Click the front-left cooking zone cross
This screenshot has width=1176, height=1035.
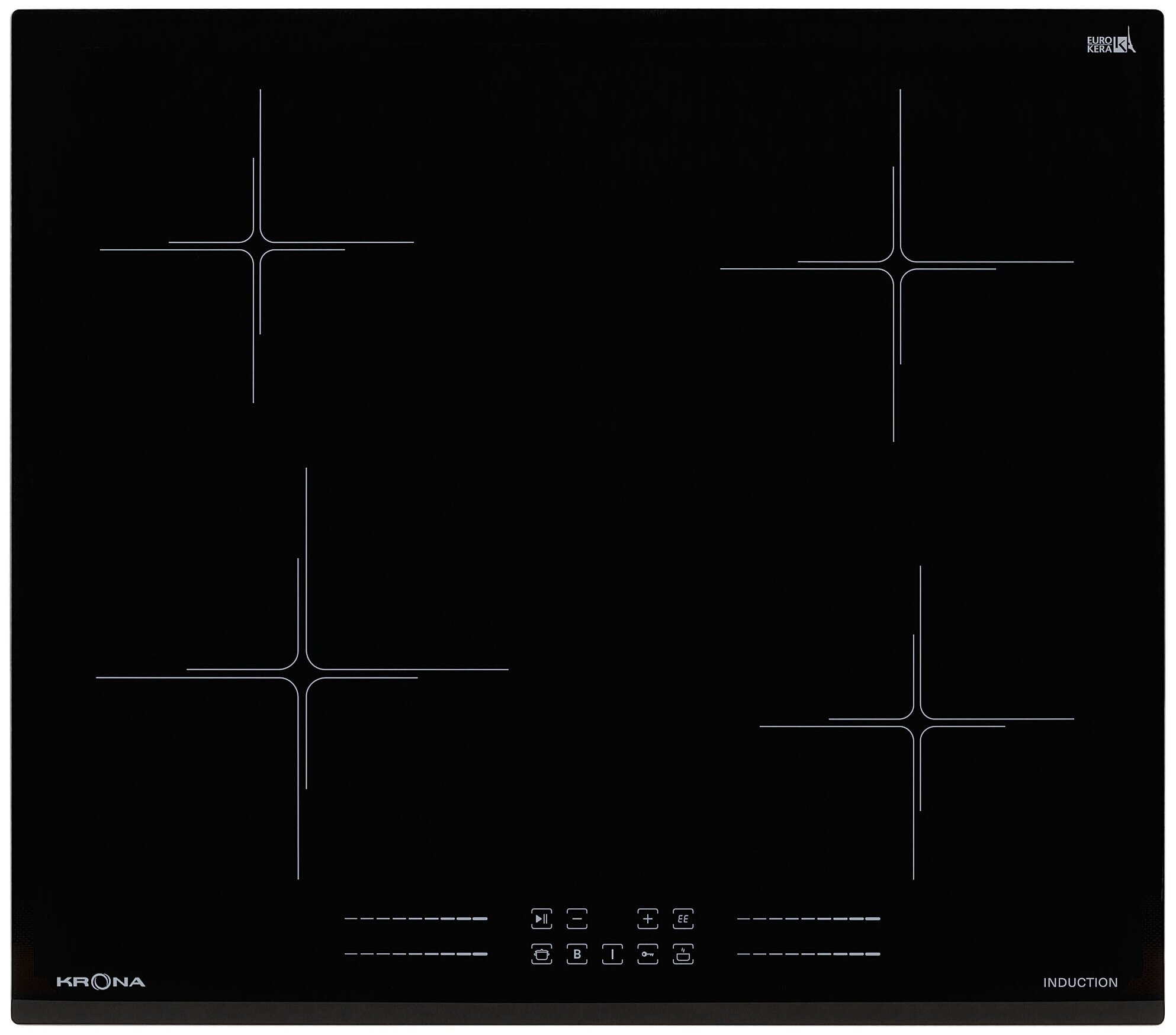(302, 673)
